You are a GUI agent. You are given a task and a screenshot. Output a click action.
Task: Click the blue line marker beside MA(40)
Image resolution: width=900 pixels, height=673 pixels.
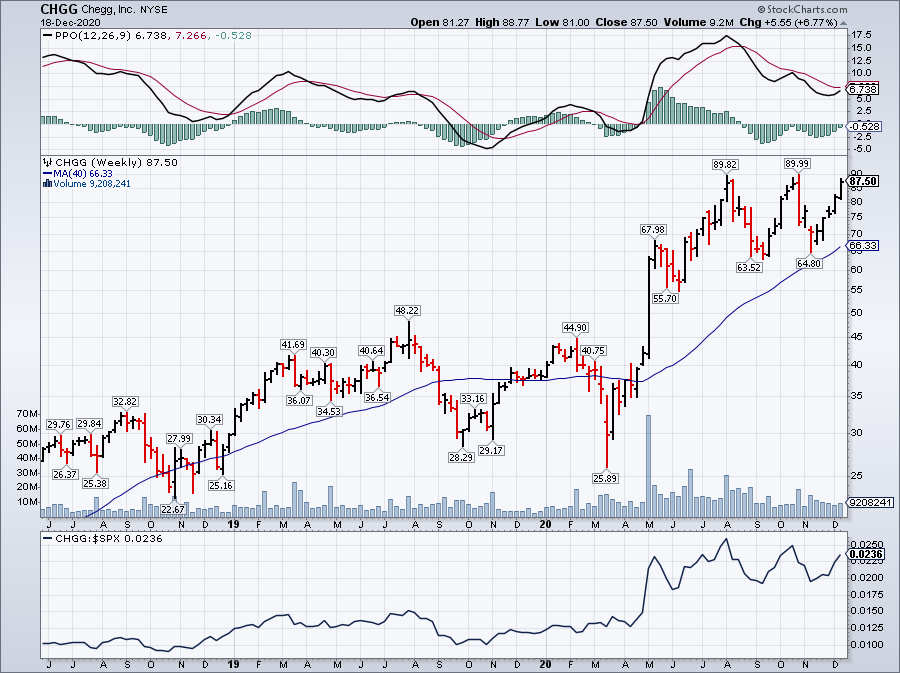tap(48, 173)
